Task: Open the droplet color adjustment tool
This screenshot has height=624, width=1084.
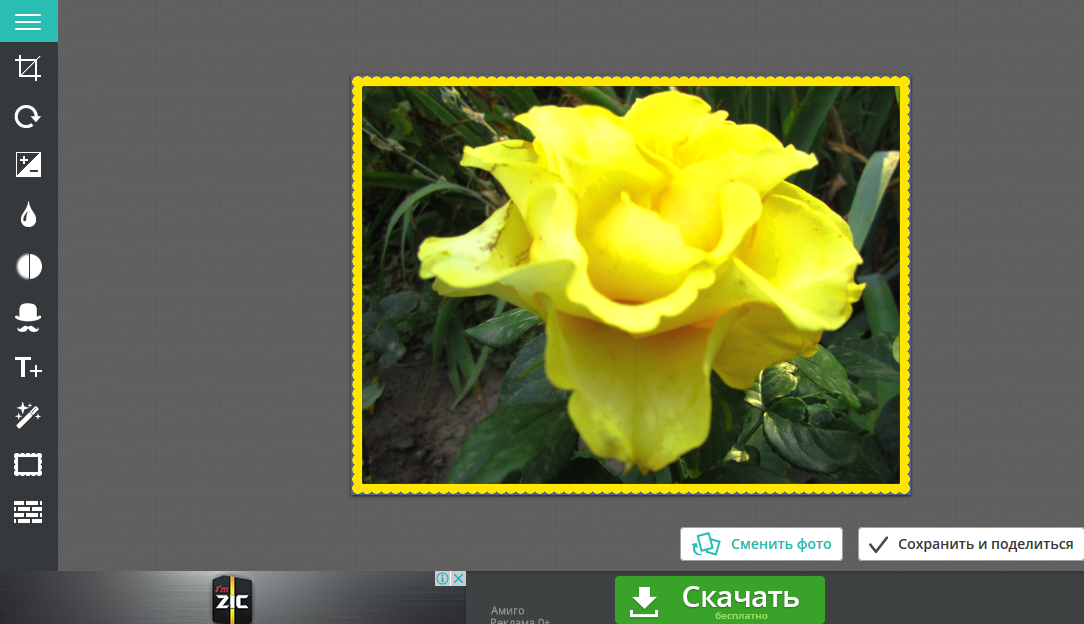Action: (x=28, y=215)
